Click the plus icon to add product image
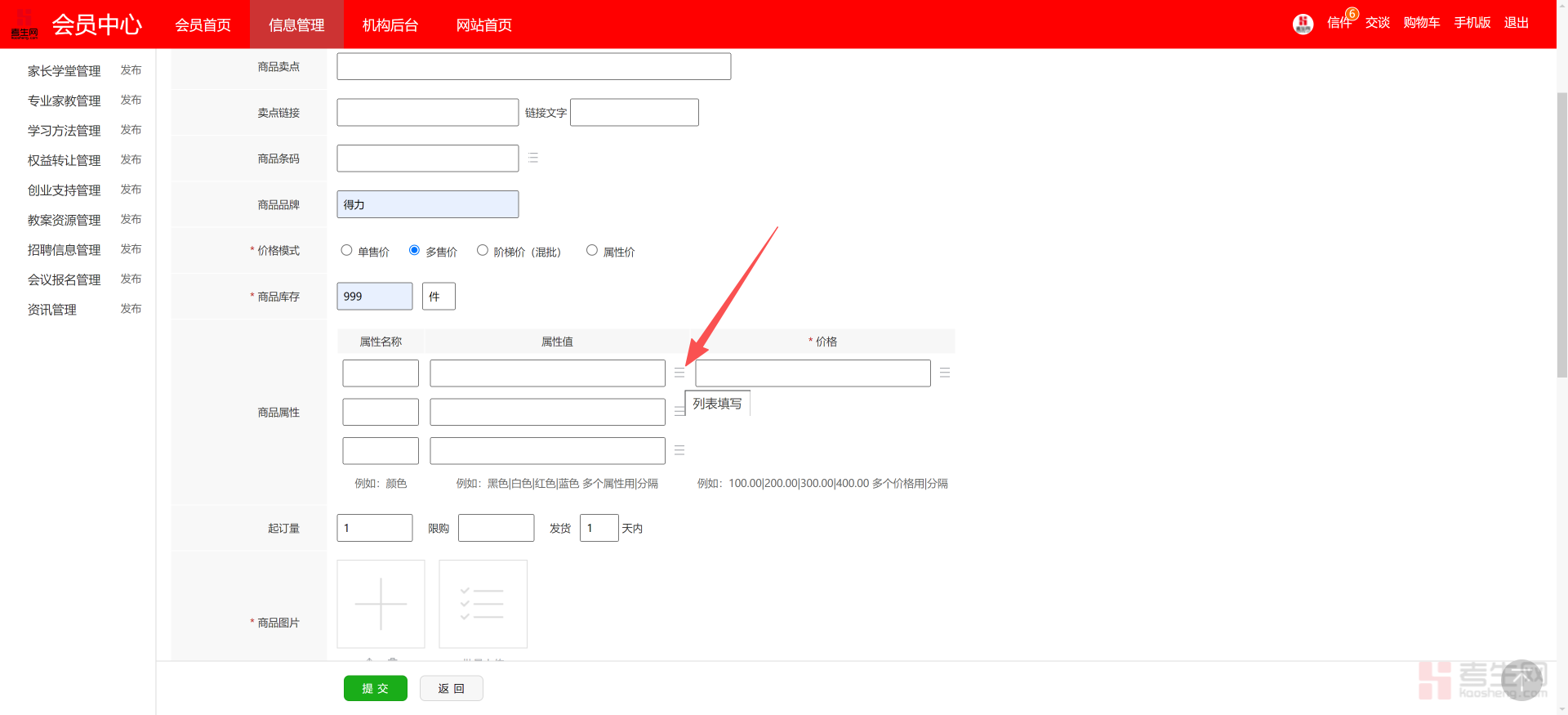This screenshot has width=1568, height=715. coord(381,604)
